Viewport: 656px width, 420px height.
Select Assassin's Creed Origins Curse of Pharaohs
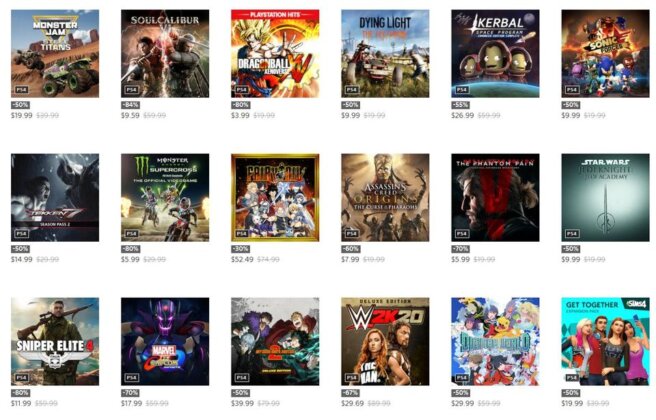[385, 197]
